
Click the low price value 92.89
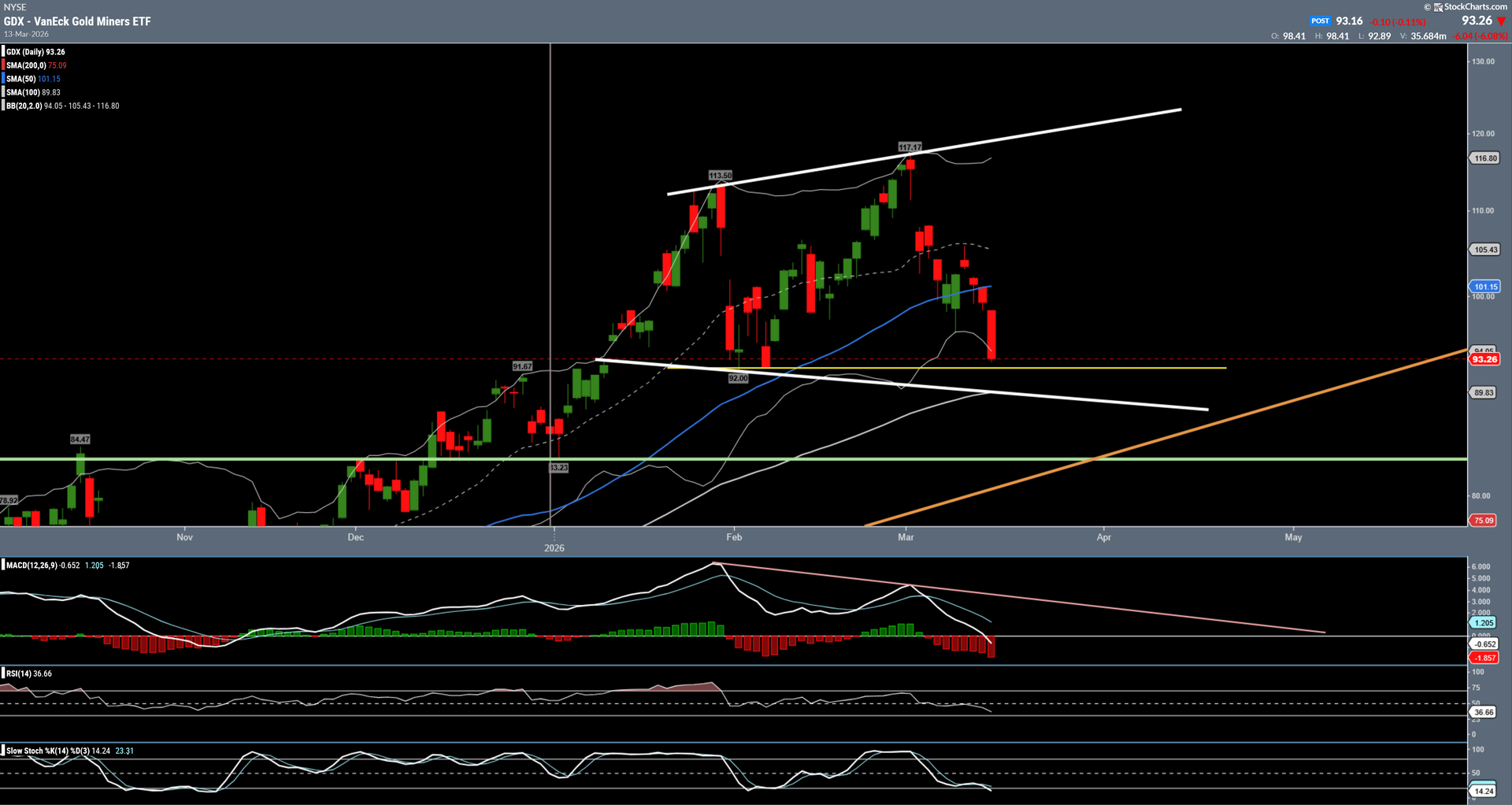point(1379,36)
